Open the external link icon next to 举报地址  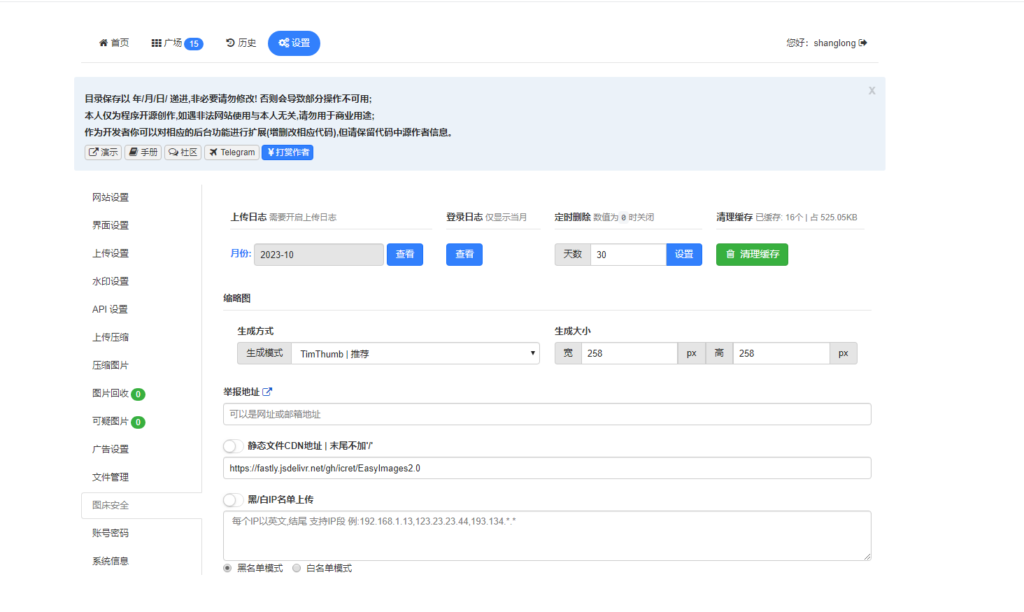pyautogui.click(x=267, y=391)
